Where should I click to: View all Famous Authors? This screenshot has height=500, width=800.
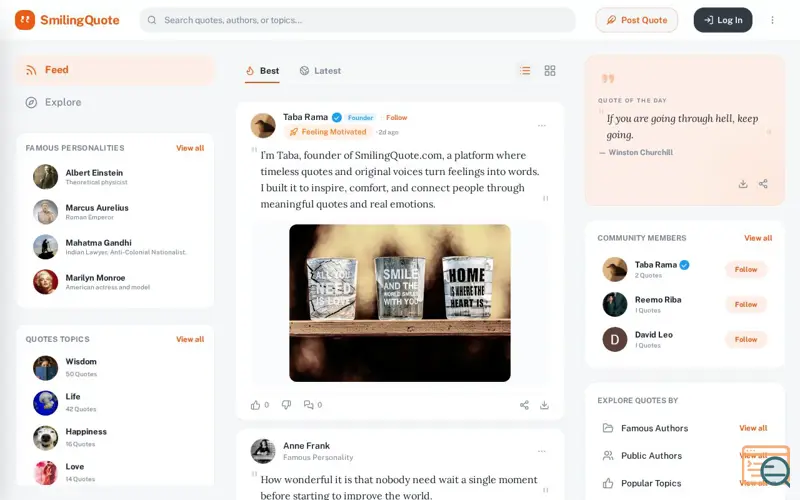753,428
